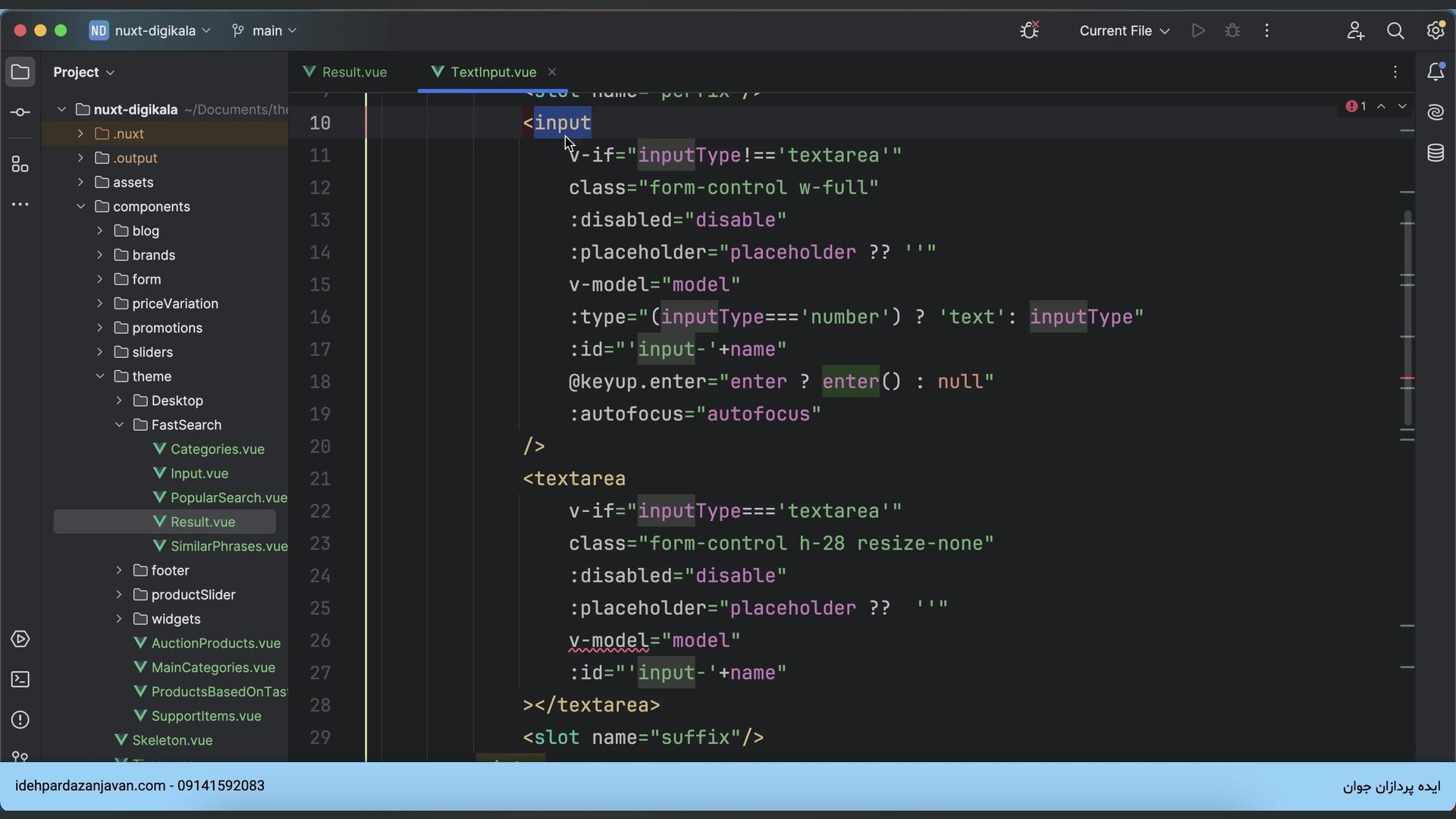The width and height of the screenshot is (1456, 819).
Task: Open the Problems tool window icon
Action: pos(20,720)
